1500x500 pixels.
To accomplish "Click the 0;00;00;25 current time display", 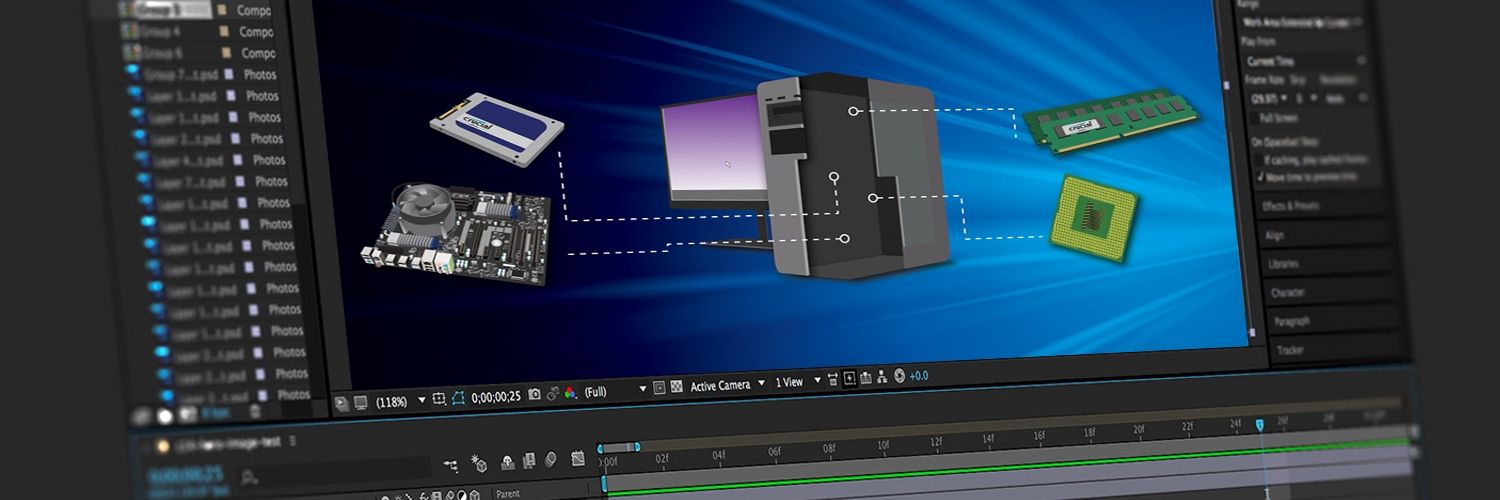I will point(496,396).
